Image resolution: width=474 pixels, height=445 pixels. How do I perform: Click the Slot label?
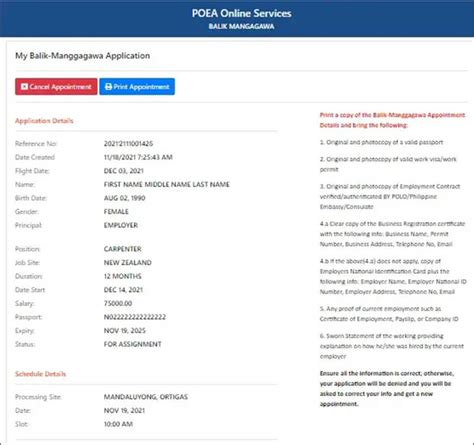pyautogui.click(x=21, y=424)
